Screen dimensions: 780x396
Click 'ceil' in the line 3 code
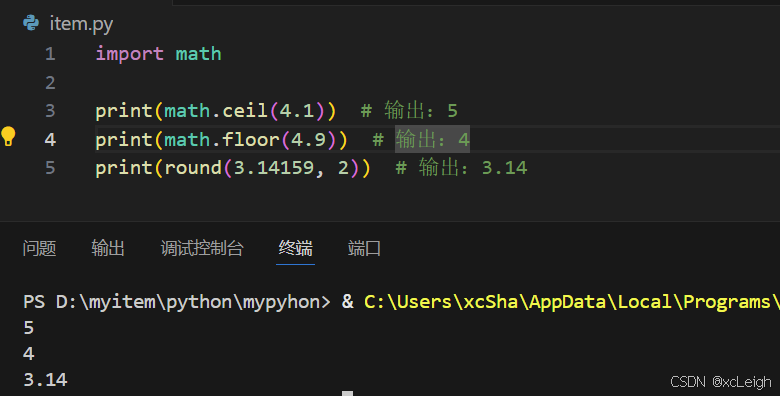[x=245, y=110]
